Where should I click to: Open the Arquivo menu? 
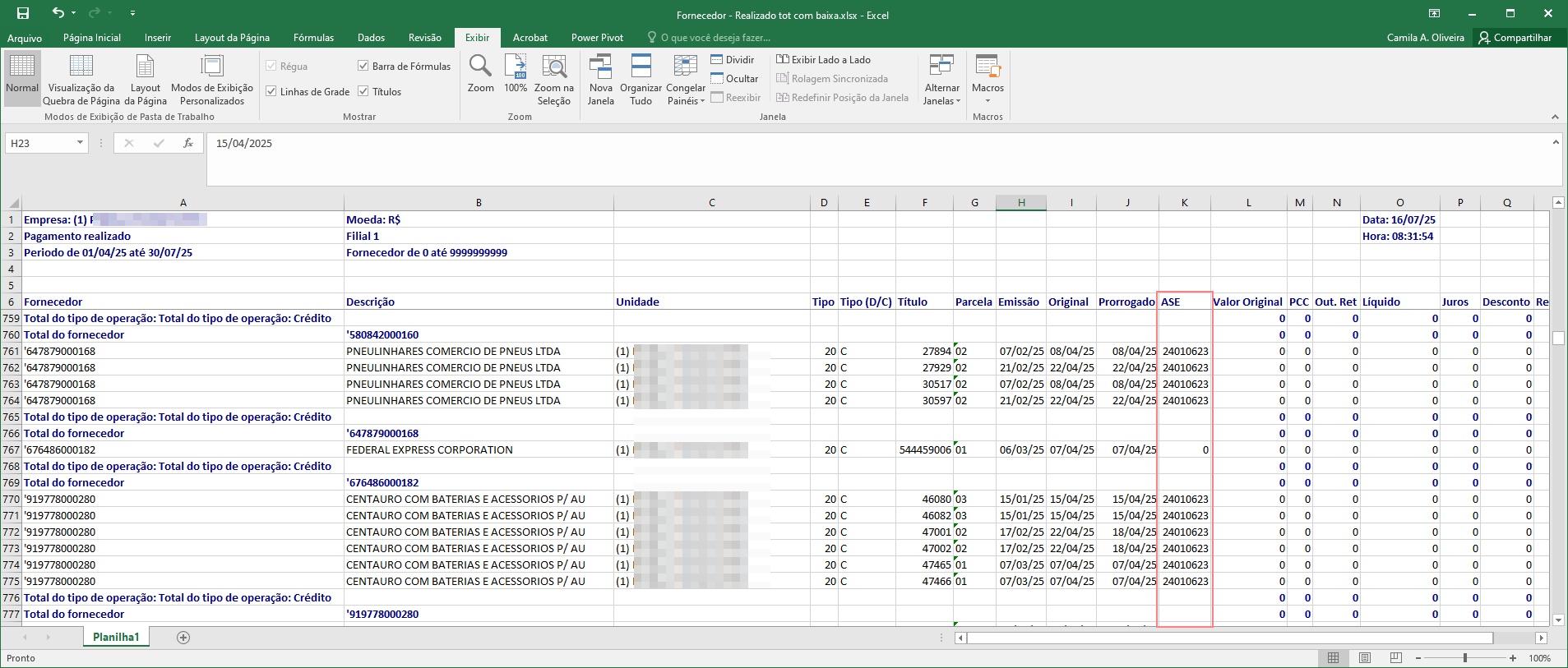click(x=25, y=38)
